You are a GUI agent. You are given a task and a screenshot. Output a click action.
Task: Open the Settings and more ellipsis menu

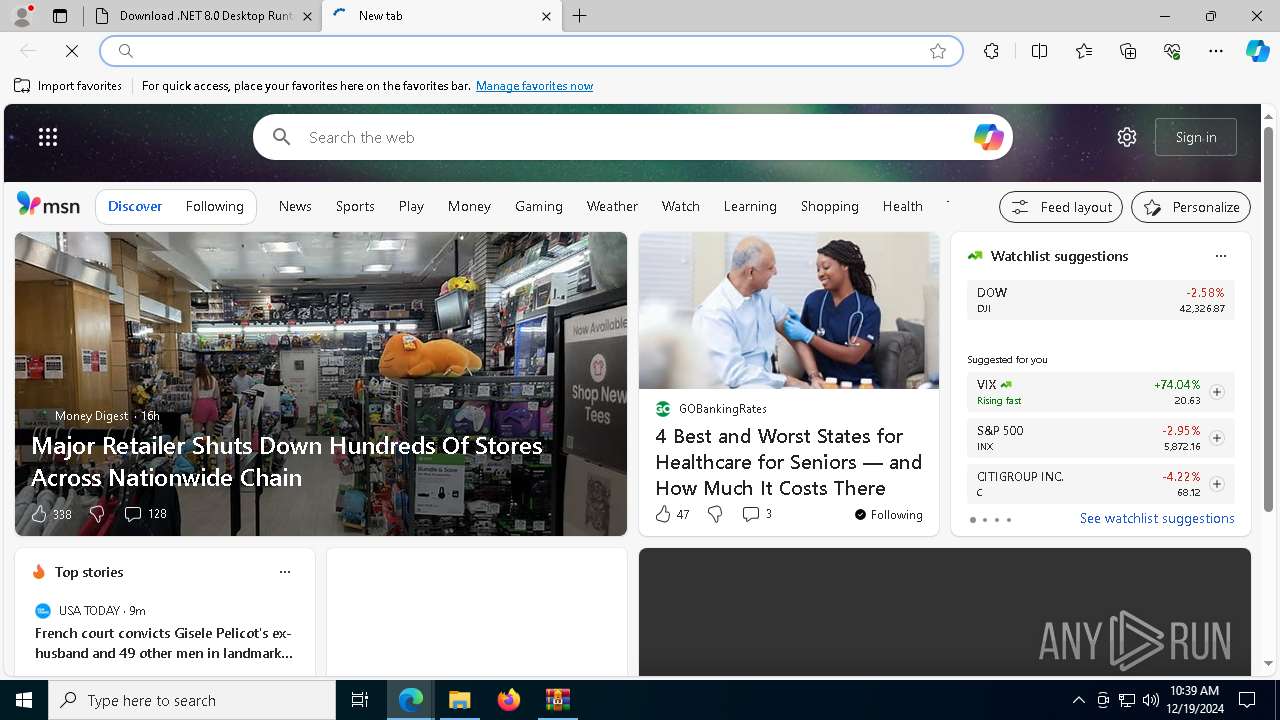pos(1216,51)
